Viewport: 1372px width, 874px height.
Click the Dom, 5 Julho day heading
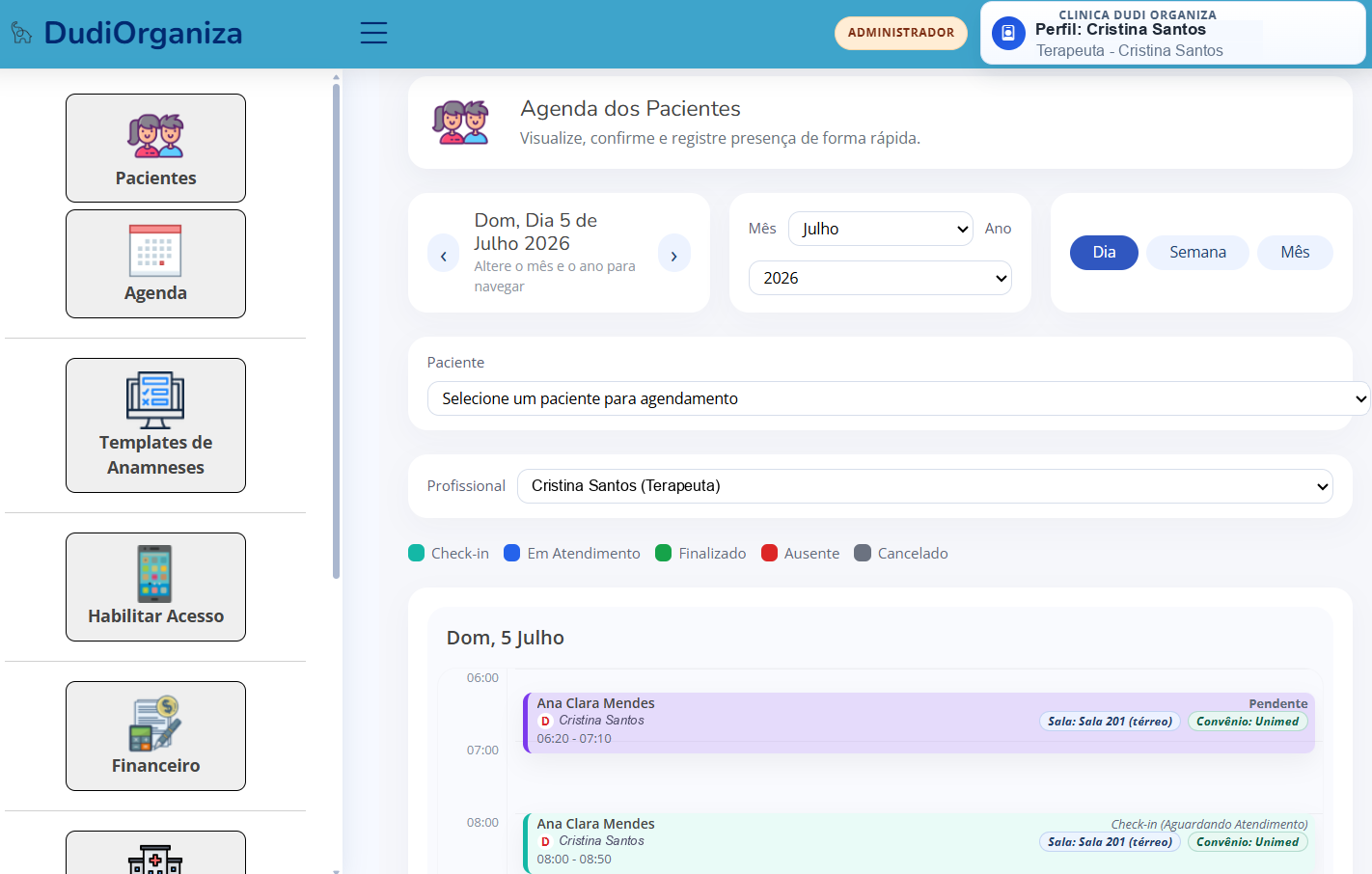(x=506, y=638)
